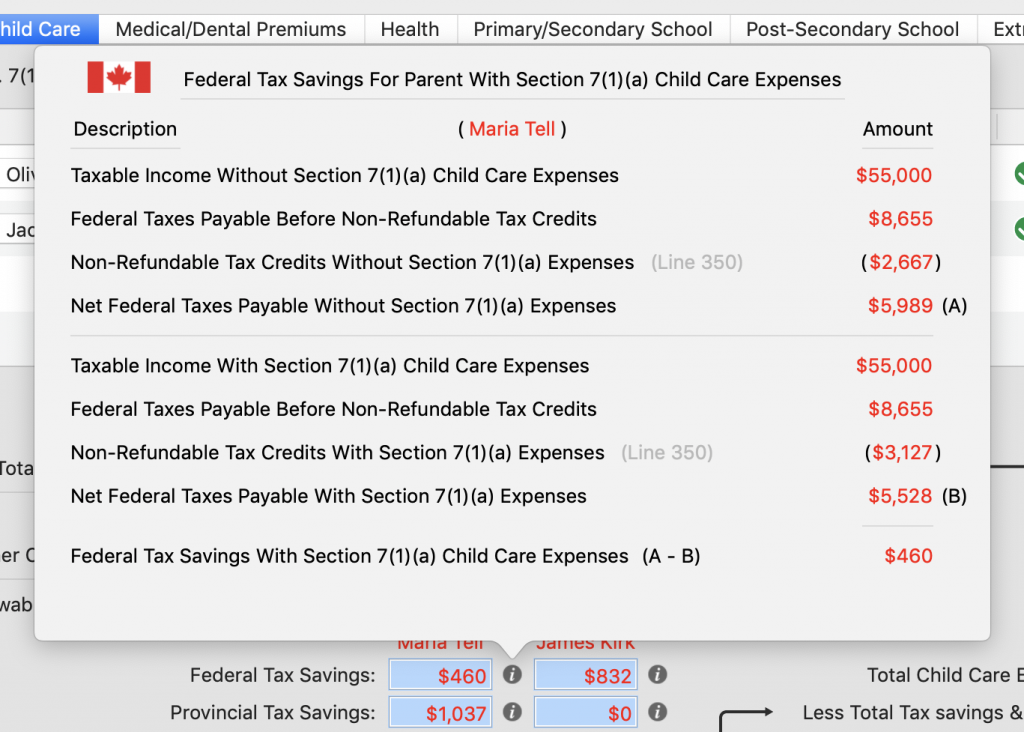Screen dimensions: 1024x732
Task: Click Maria Tell's $460 Federal Tax Savings field
Action: pyautogui.click(x=440, y=676)
